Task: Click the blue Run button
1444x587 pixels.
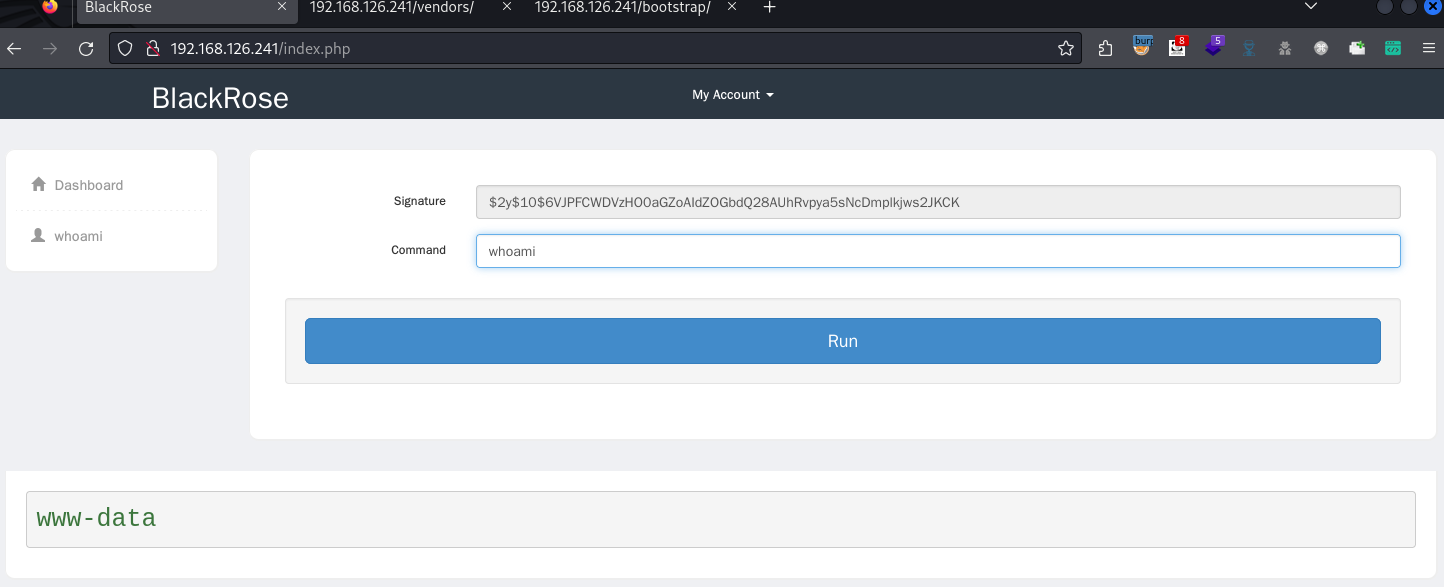Action: (843, 341)
